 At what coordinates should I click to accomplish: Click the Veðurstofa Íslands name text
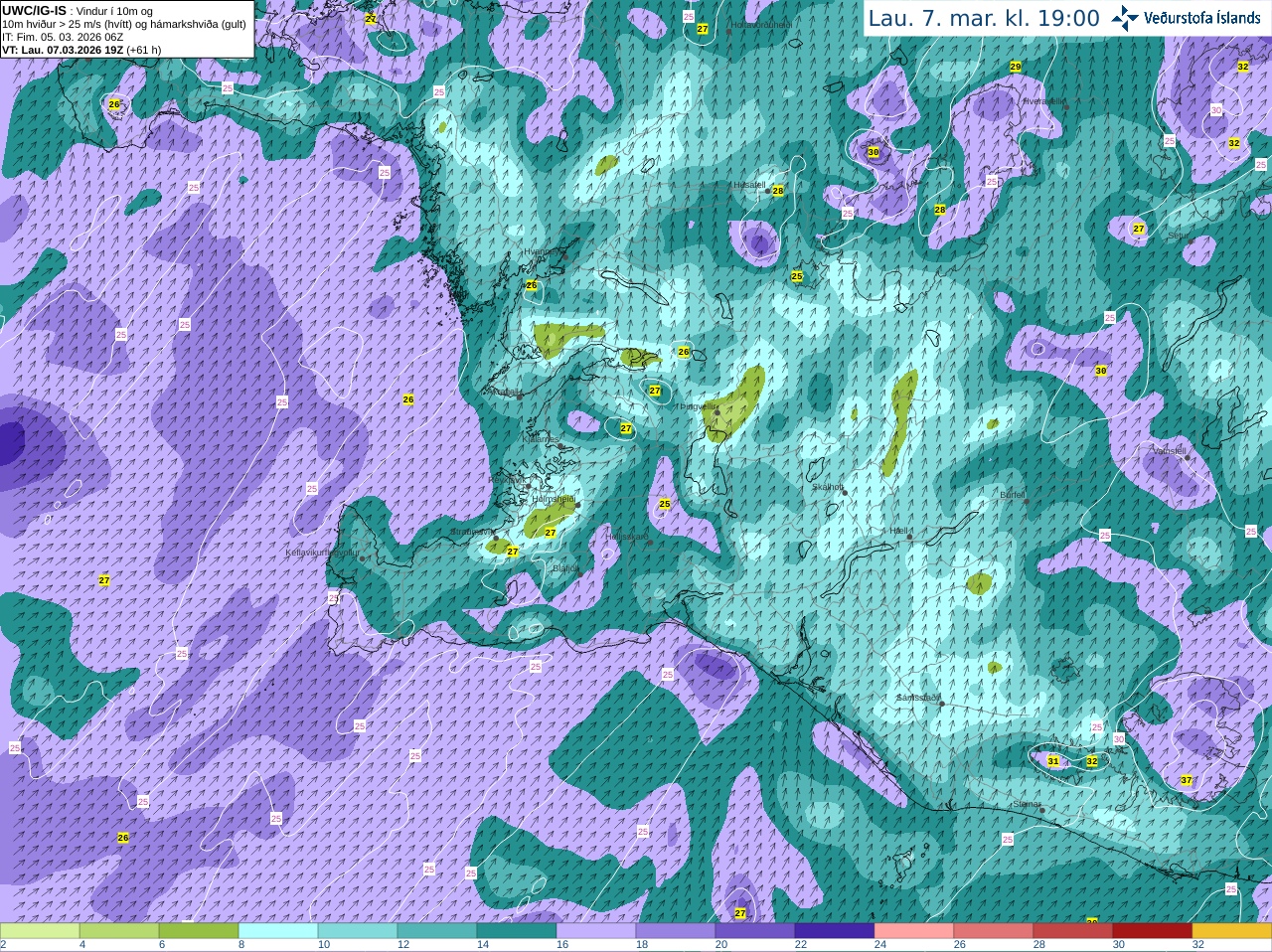(1202, 18)
